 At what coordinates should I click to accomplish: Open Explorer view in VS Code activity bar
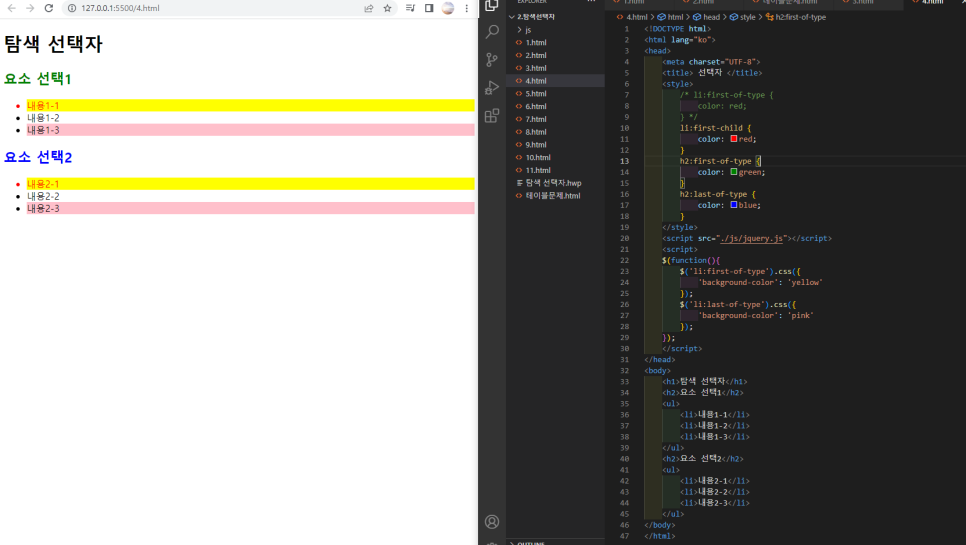coord(492,5)
